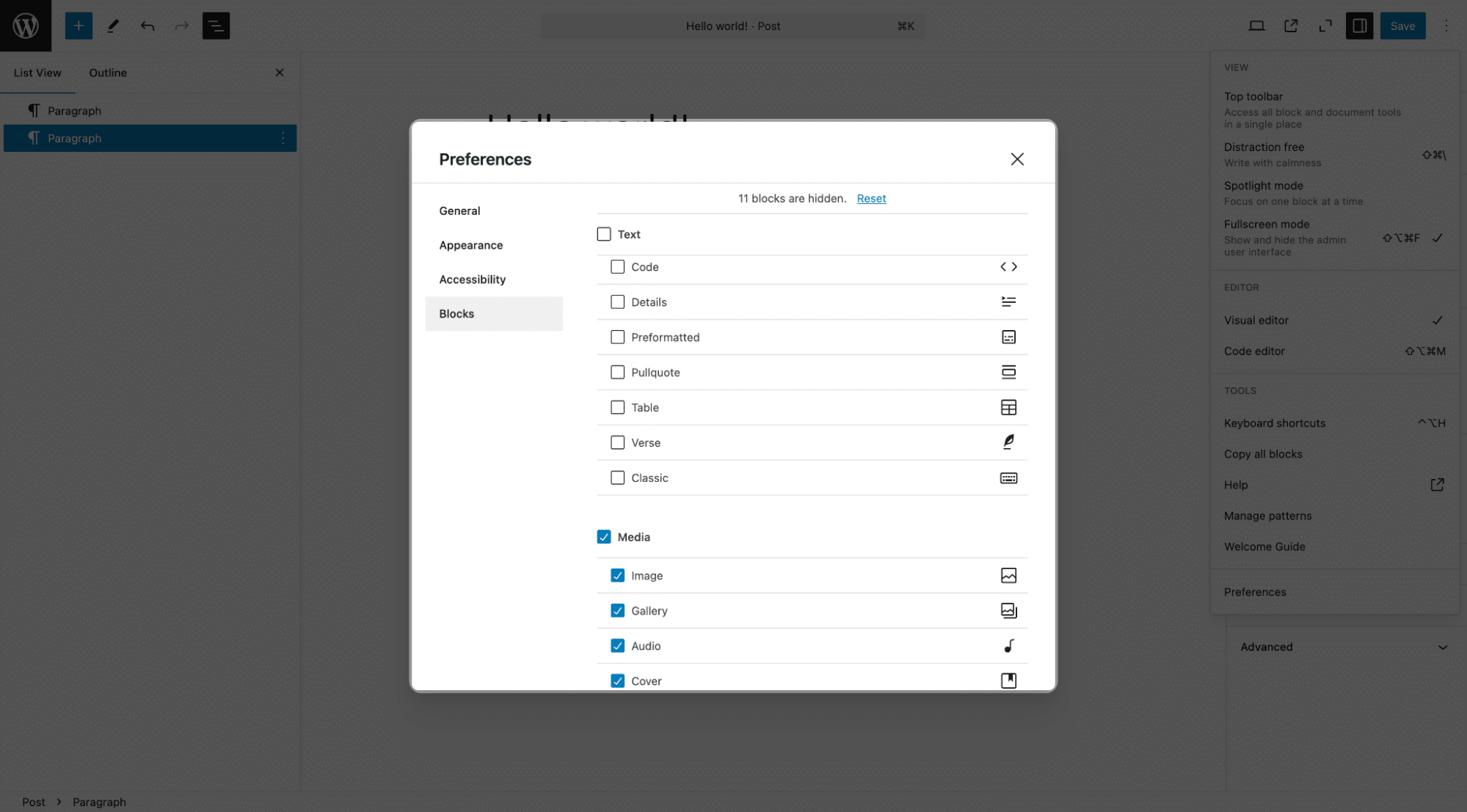Open the Hello world command palette bar
This screenshot has height=812, width=1467.
(x=733, y=26)
